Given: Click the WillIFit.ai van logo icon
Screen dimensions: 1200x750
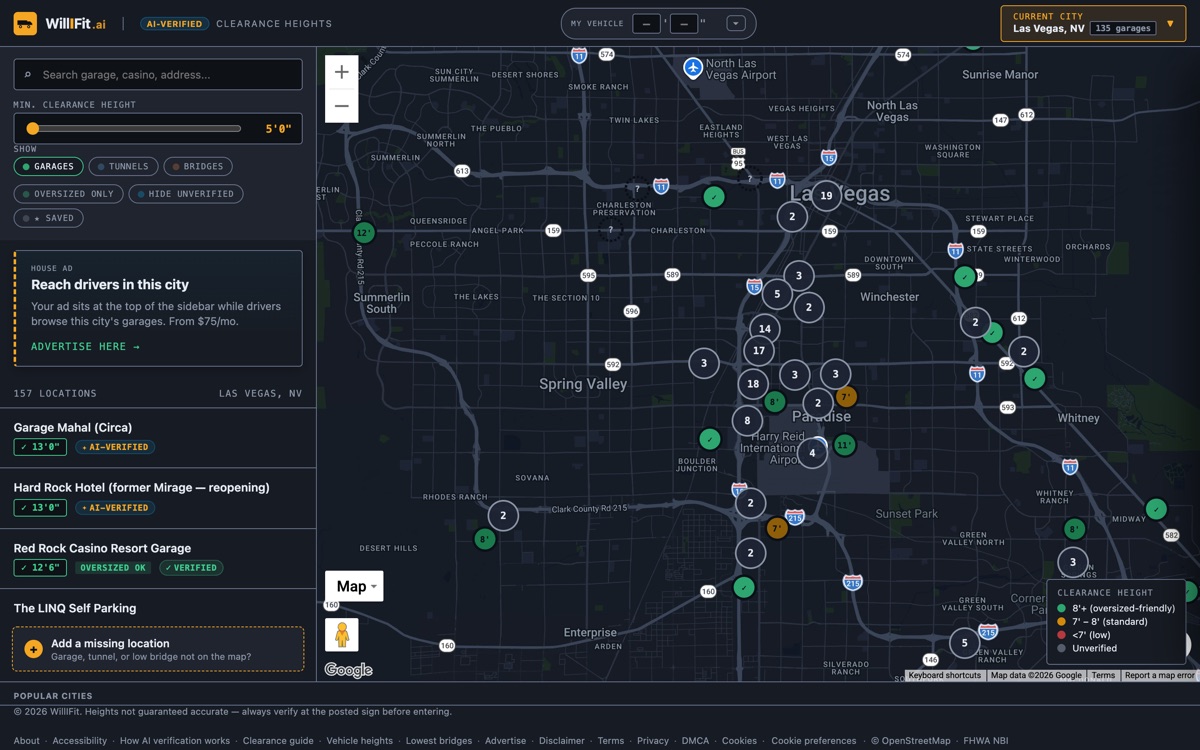Looking at the screenshot, I should [x=25, y=23].
